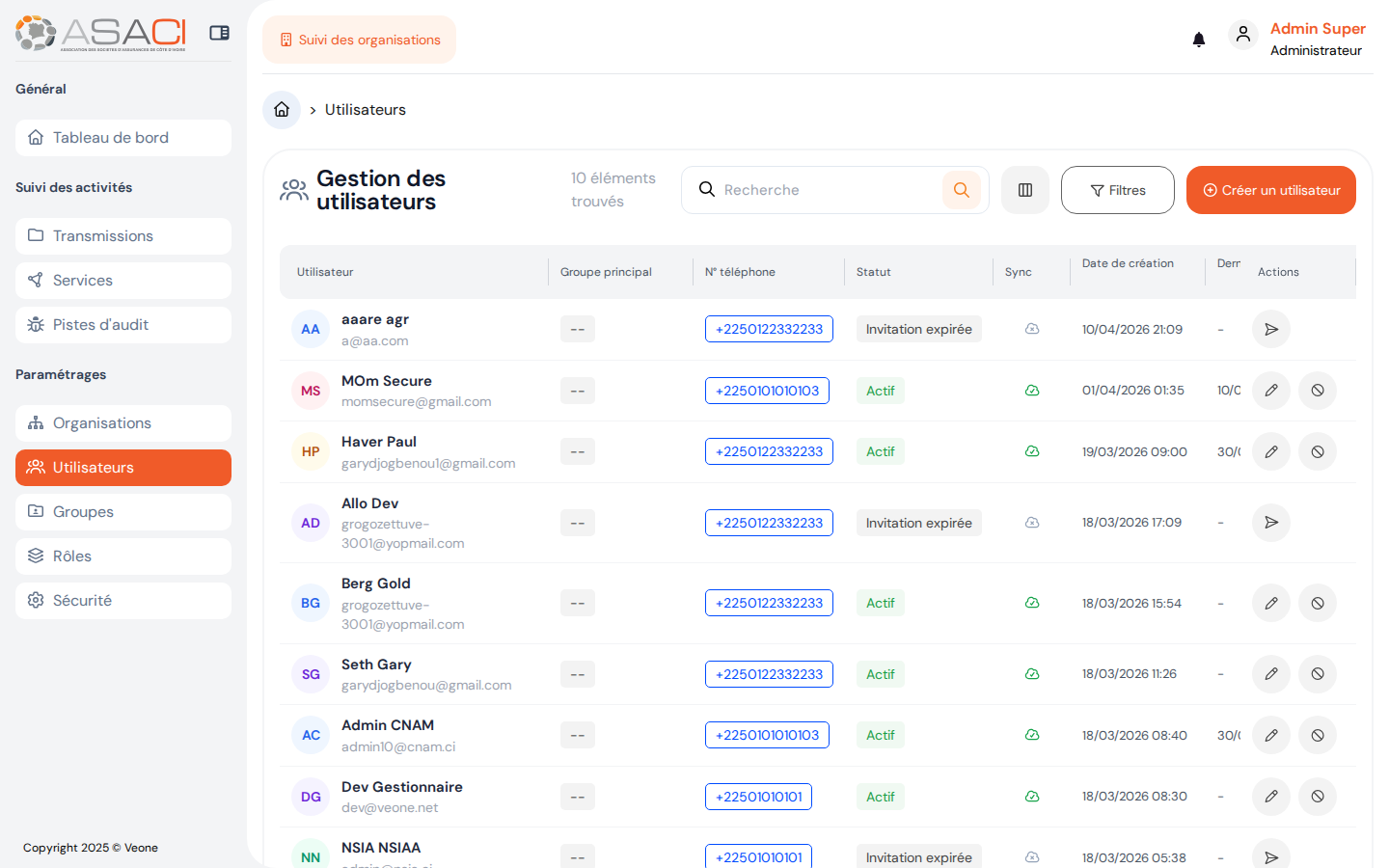Click the Suivi des organisations badge
Image resolution: width=1389 pixels, height=868 pixels.
359,40
